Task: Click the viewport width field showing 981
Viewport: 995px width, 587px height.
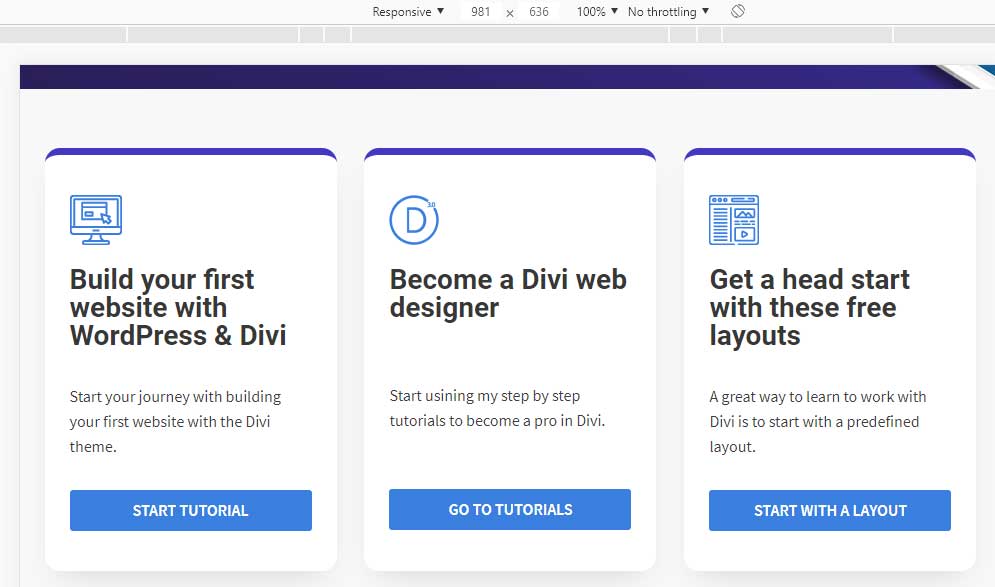Action: pyautogui.click(x=480, y=11)
